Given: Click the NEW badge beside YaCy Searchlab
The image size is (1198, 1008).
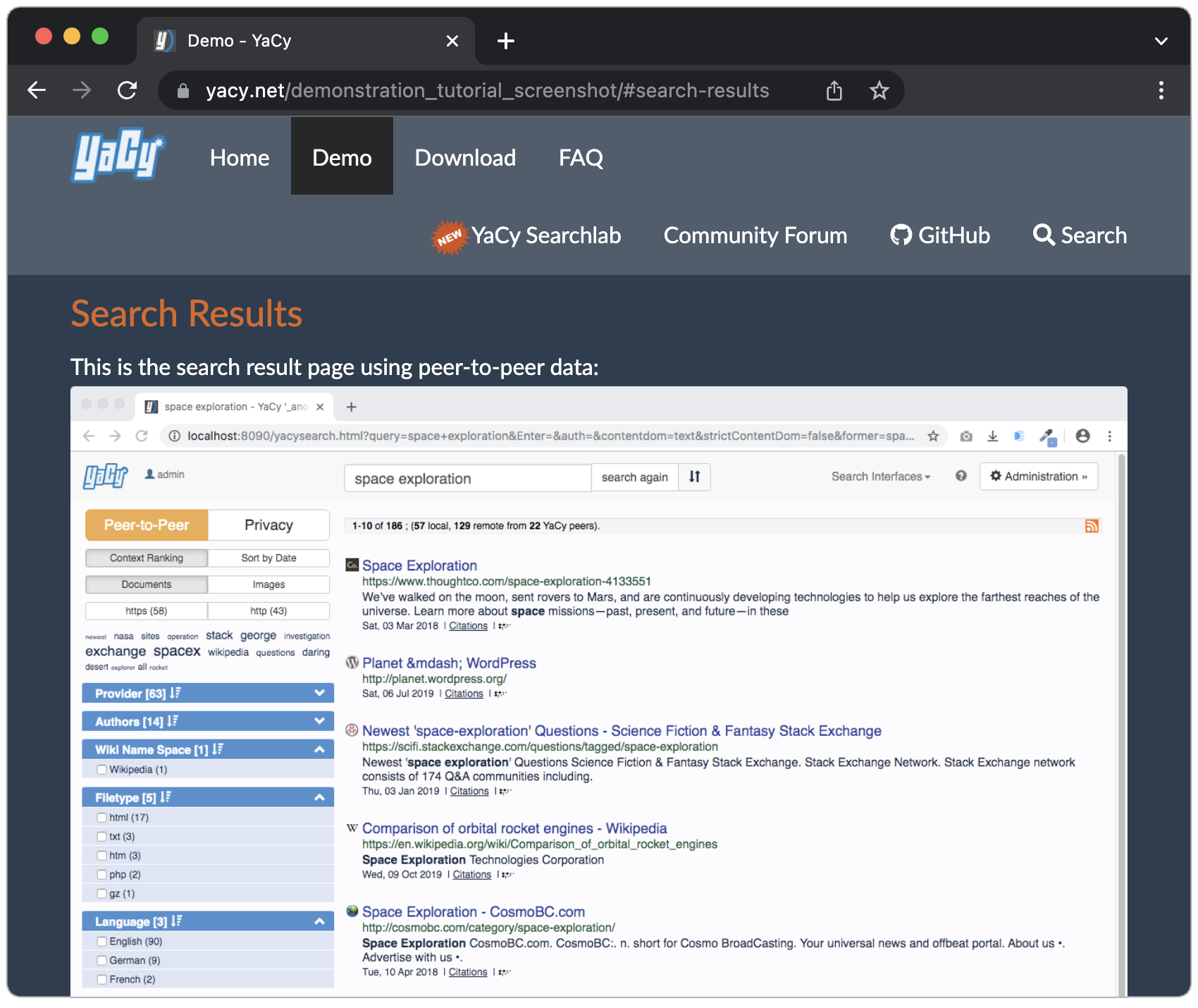Looking at the screenshot, I should coord(450,238).
